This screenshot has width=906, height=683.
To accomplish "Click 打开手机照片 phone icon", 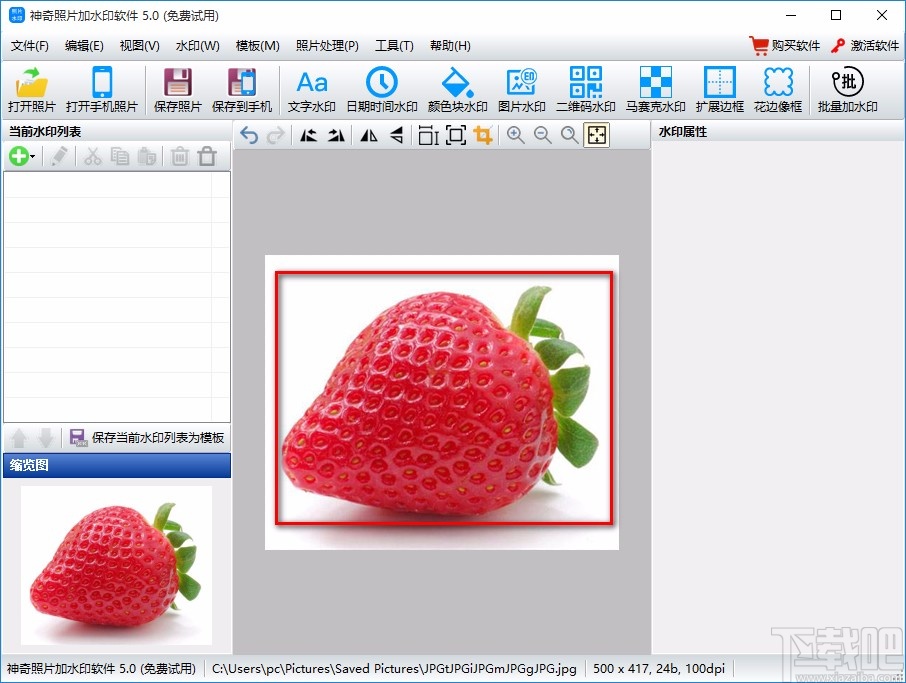I will tap(102, 89).
